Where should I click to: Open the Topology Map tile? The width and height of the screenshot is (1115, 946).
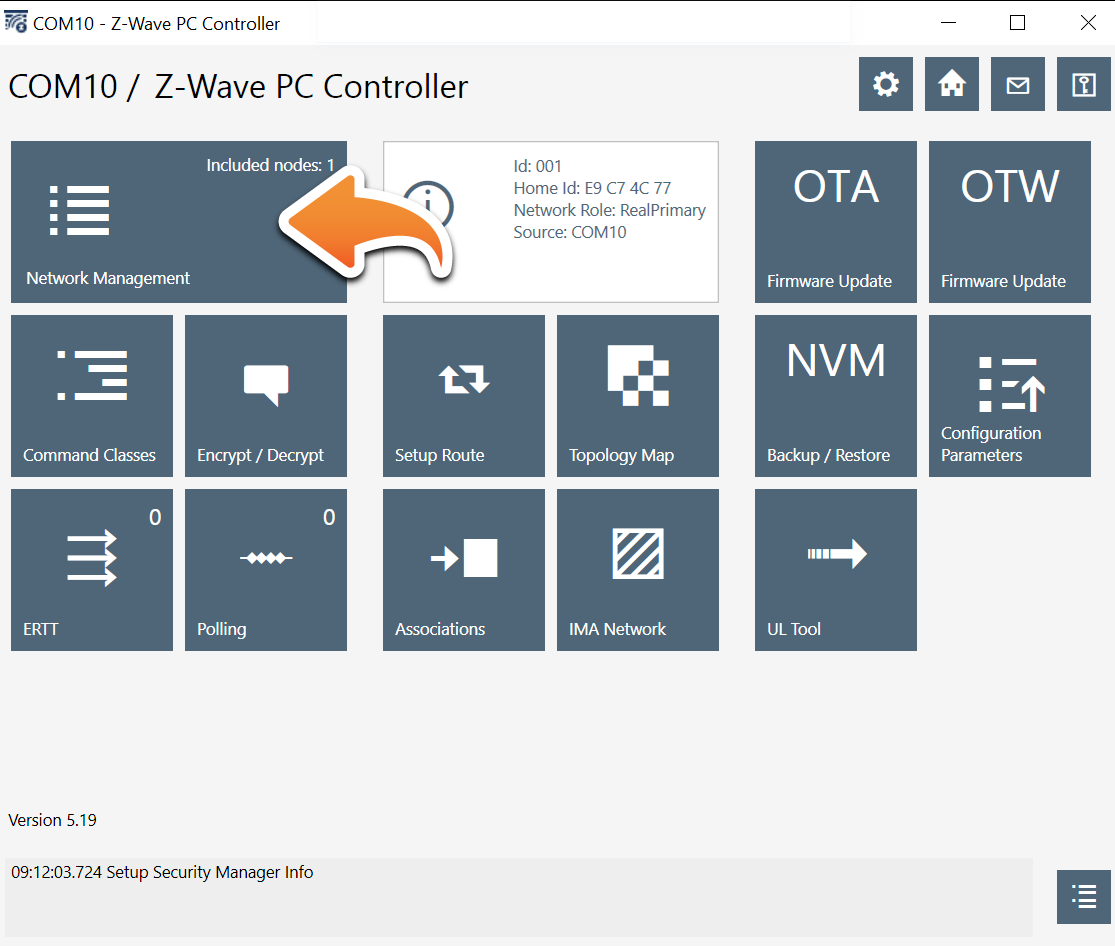tap(638, 396)
